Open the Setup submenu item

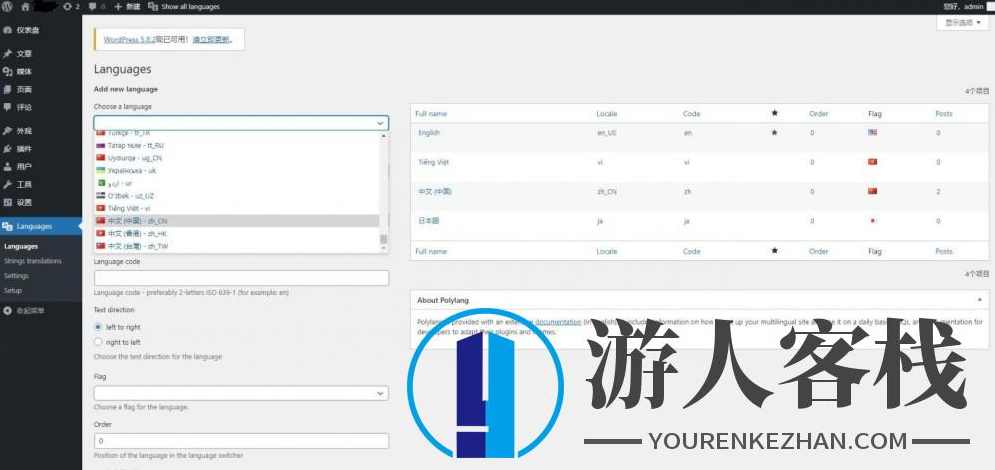(13, 290)
